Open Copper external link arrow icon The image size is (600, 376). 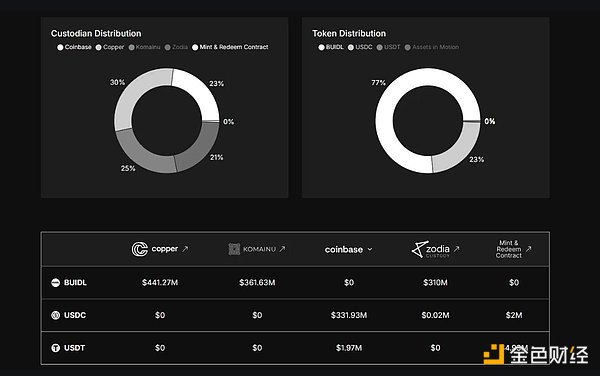coord(185,249)
